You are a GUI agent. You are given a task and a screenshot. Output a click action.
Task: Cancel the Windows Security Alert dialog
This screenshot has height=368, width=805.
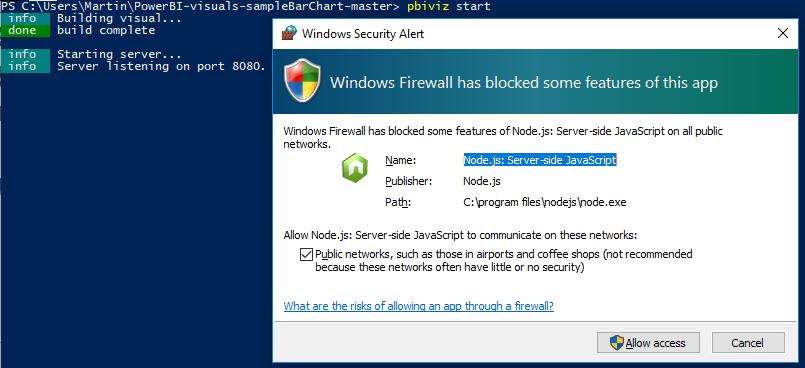(x=748, y=343)
